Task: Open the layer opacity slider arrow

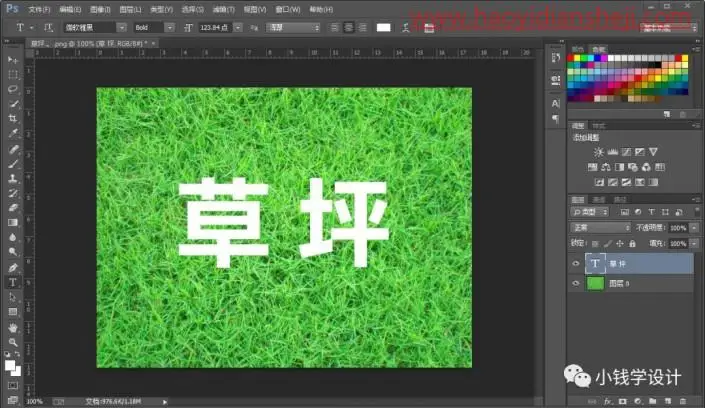Action: tap(695, 228)
